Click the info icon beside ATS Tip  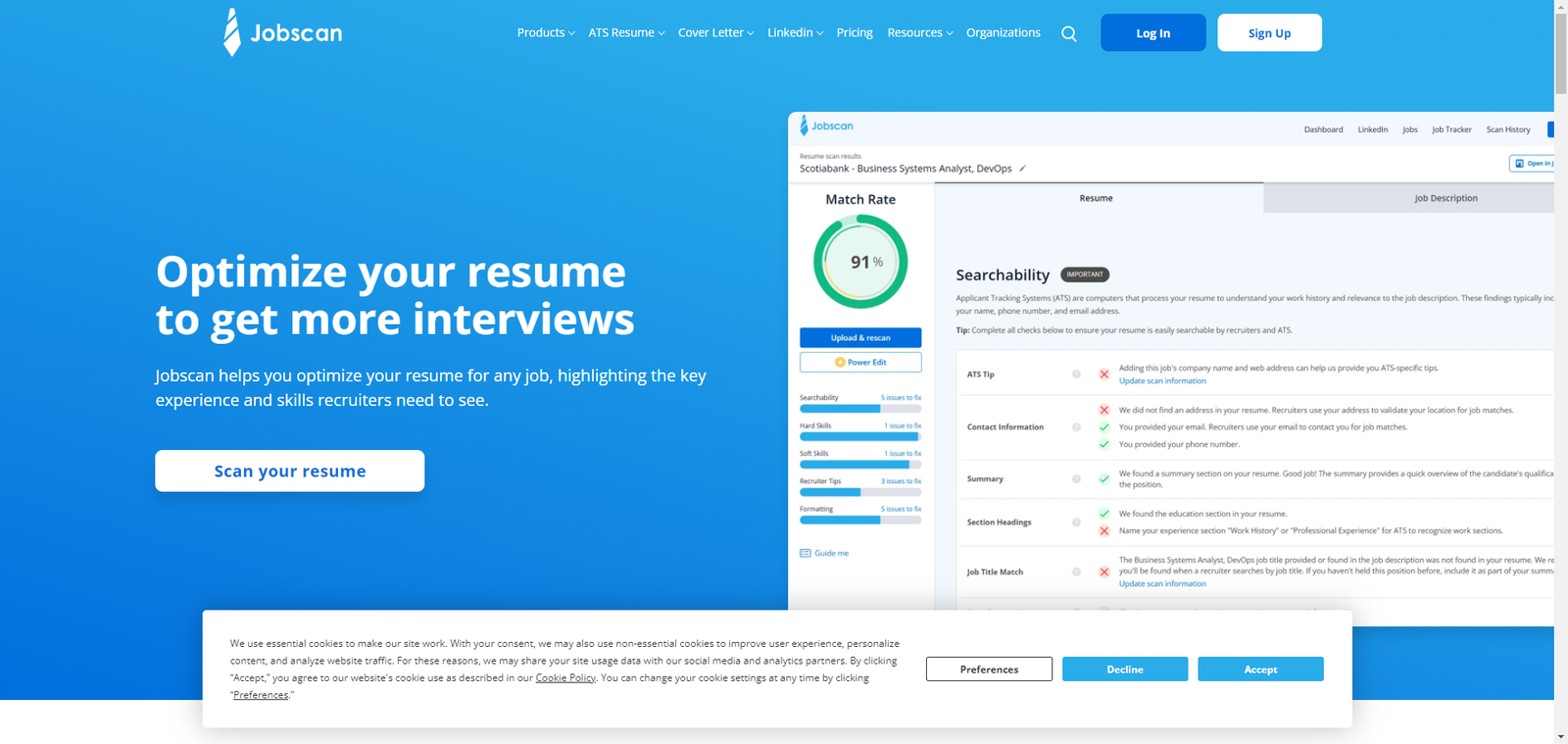[1076, 374]
